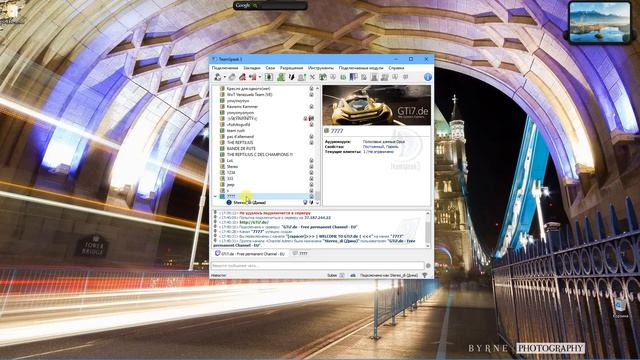Click the landscape photo thumbnail on desktop
This screenshot has width=640, height=360.
pos(599,22)
